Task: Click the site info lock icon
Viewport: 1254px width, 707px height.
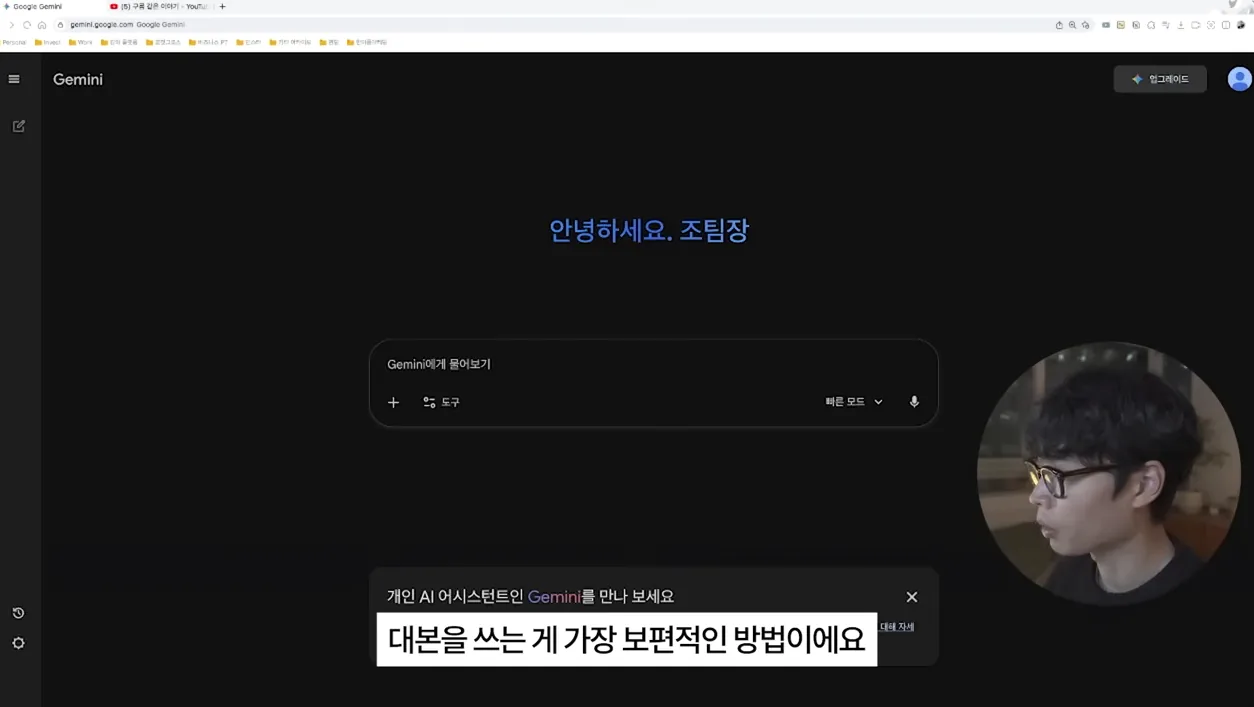Action: tap(61, 25)
